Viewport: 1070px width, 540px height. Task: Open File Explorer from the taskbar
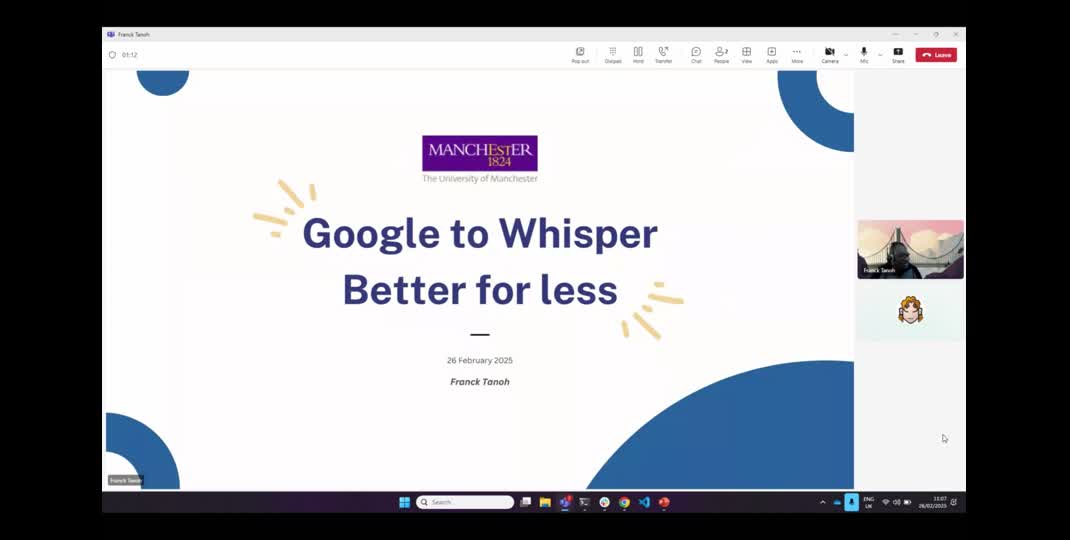tap(545, 502)
